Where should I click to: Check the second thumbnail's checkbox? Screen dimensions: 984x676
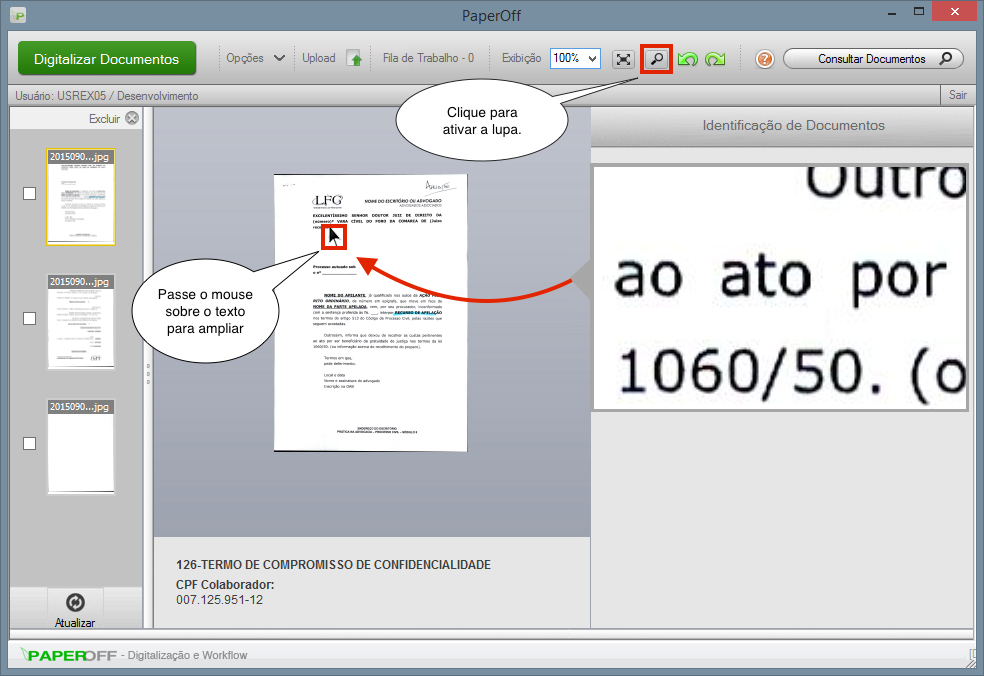click(29, 318)
